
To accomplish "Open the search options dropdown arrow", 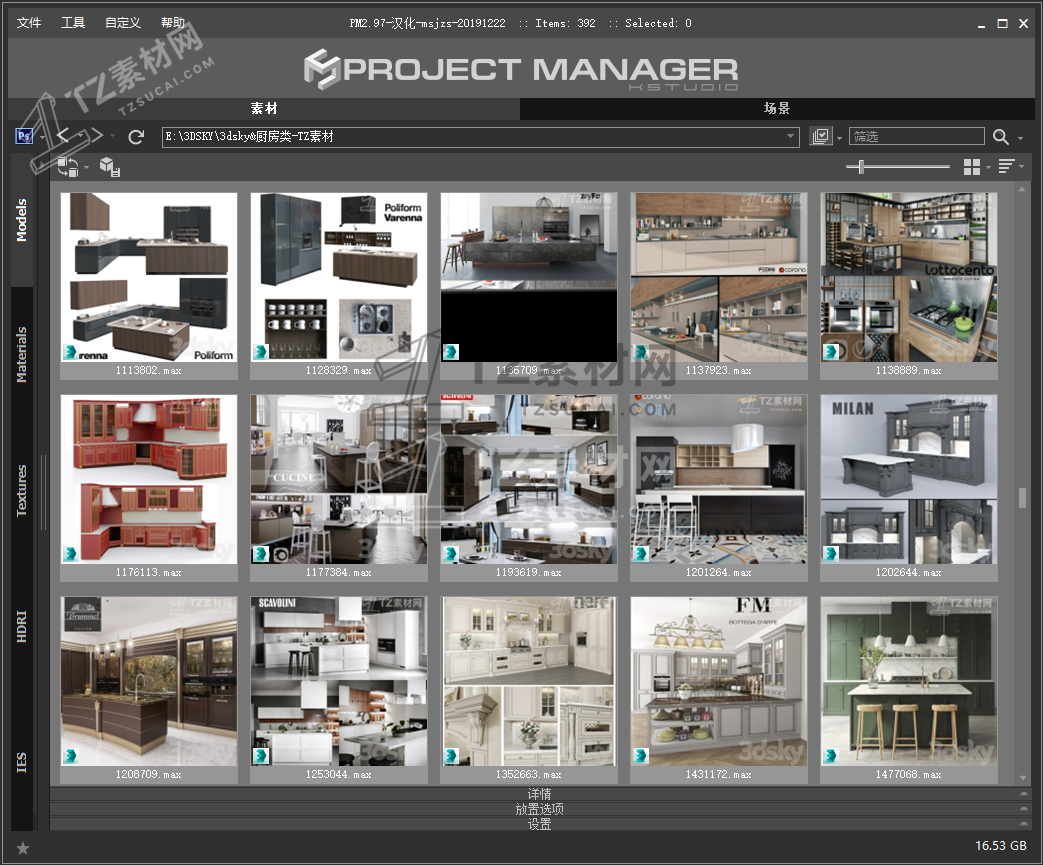I will click(x=1020, y=138).
